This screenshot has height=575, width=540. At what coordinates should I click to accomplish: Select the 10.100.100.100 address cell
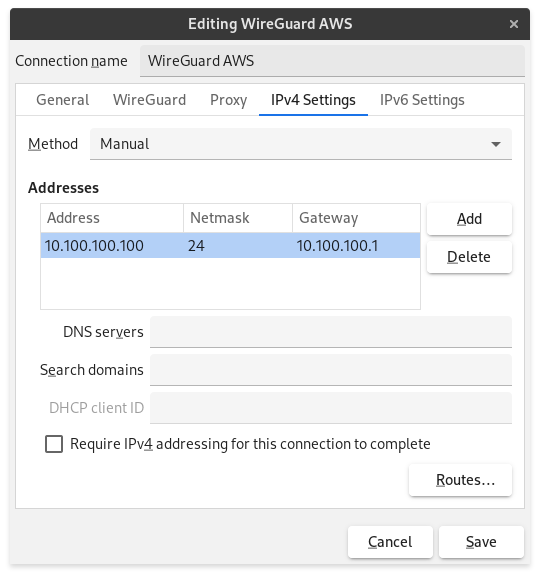point(112,246)
